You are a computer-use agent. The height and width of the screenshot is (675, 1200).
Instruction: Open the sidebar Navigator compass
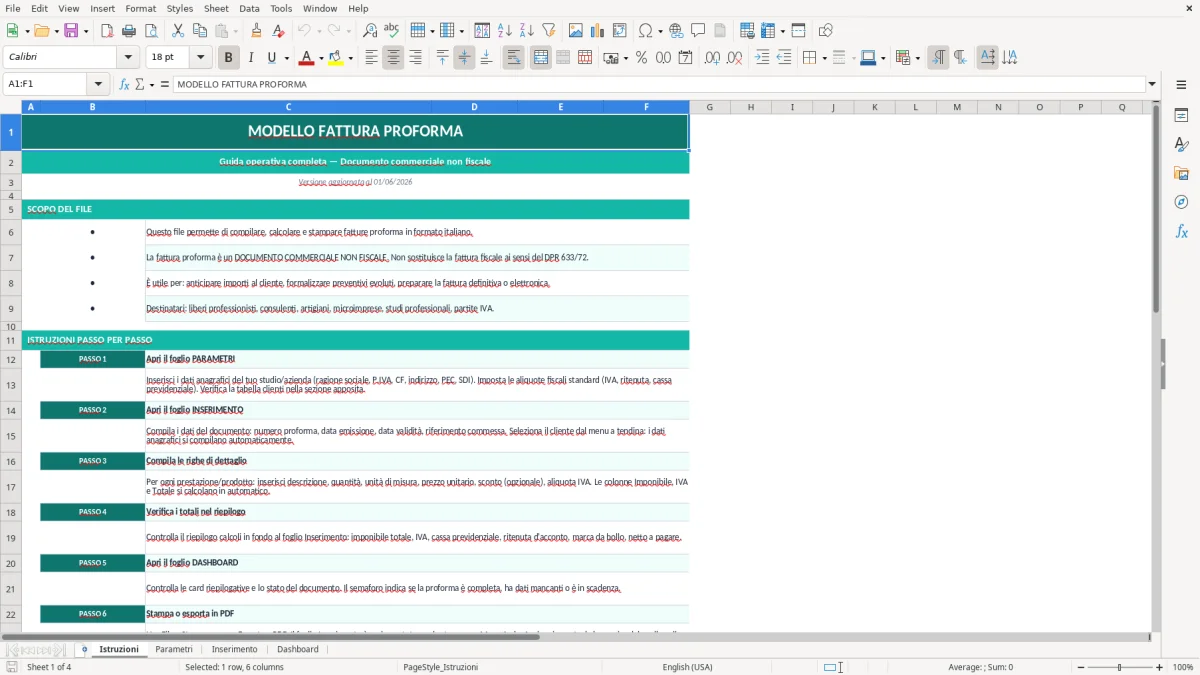click(1181, 202)
